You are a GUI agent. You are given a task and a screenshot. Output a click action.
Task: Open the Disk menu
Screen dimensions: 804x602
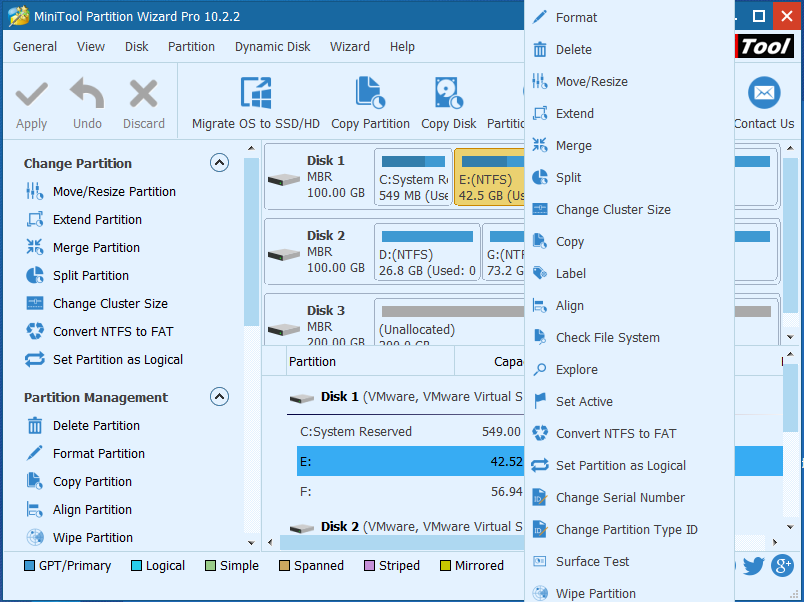[x=136, y=47]
